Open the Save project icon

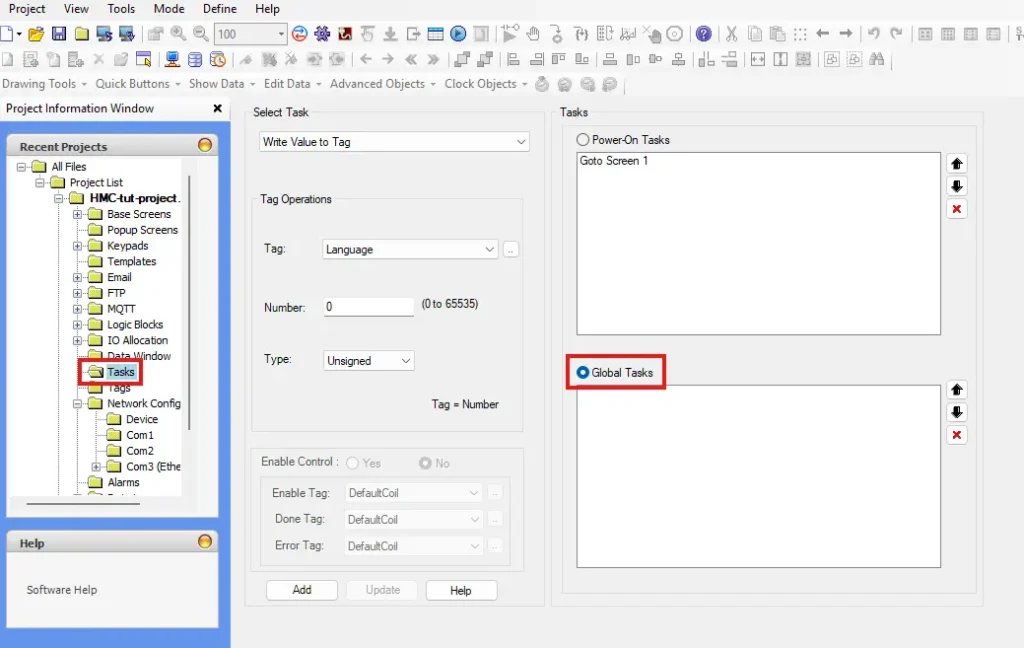pyautogui.click(x=58, y=33)
